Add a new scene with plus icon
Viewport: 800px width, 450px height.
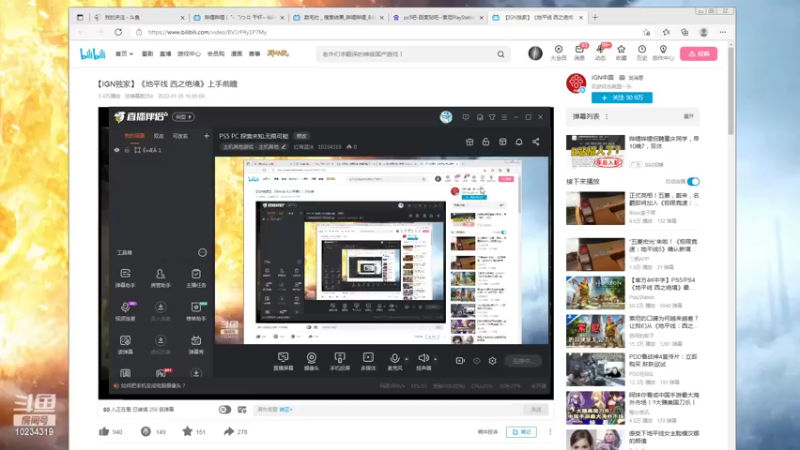coord(206,136)
